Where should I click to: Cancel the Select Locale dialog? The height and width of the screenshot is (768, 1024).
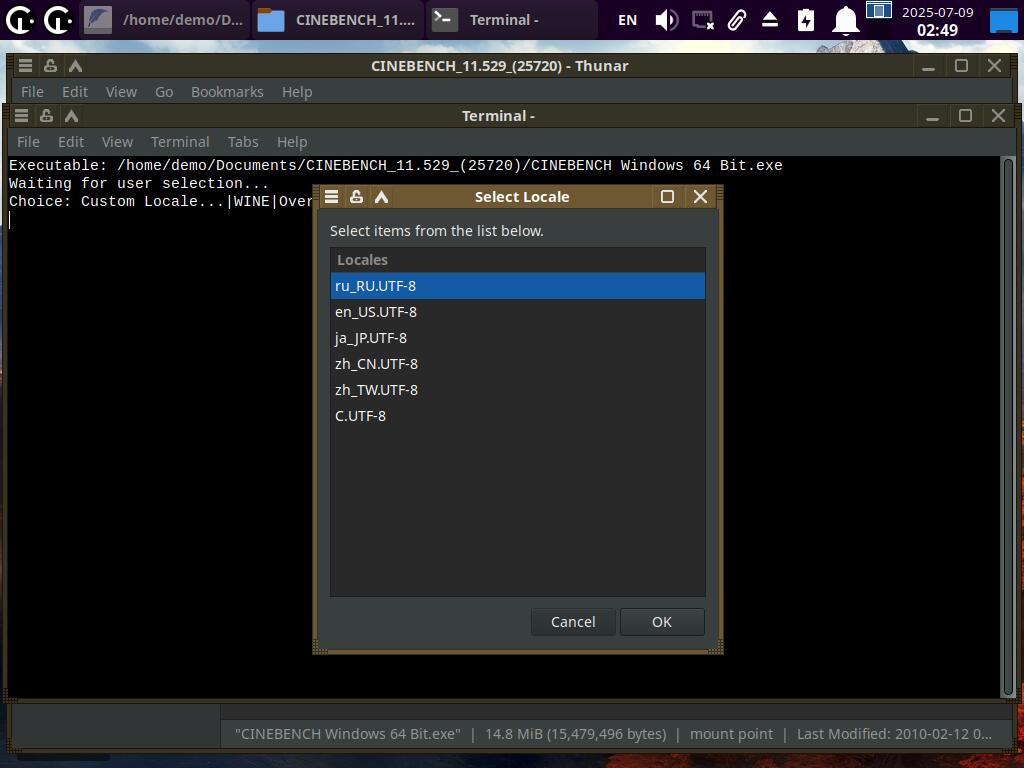[573, 622]
